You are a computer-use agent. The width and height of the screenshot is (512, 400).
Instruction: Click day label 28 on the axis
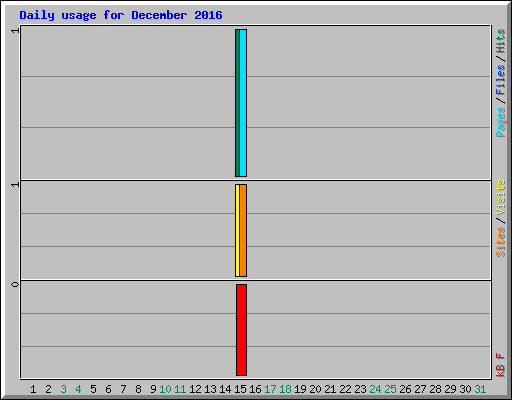click(x=435, y=389)
